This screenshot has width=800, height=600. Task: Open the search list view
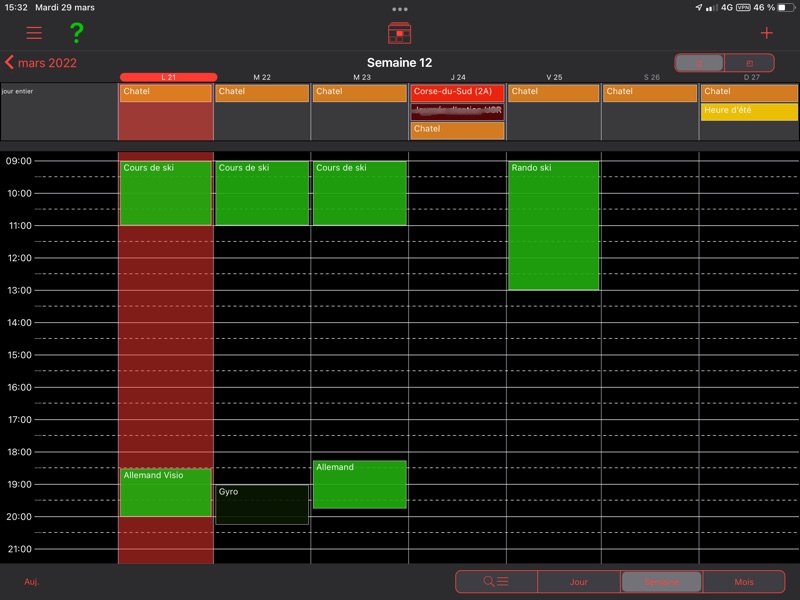496,581
